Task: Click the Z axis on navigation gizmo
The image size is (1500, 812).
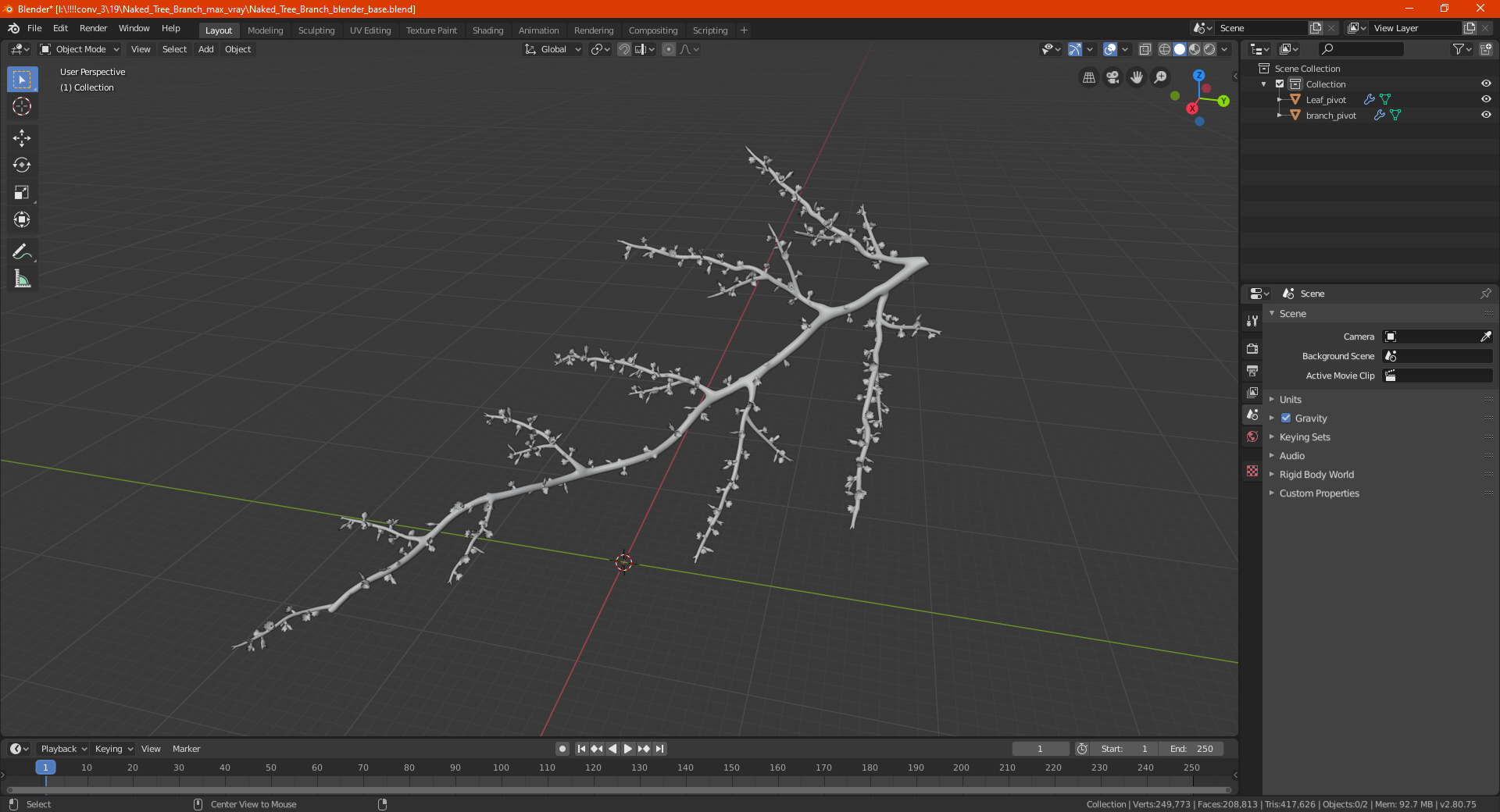Action: point(1198,76)
